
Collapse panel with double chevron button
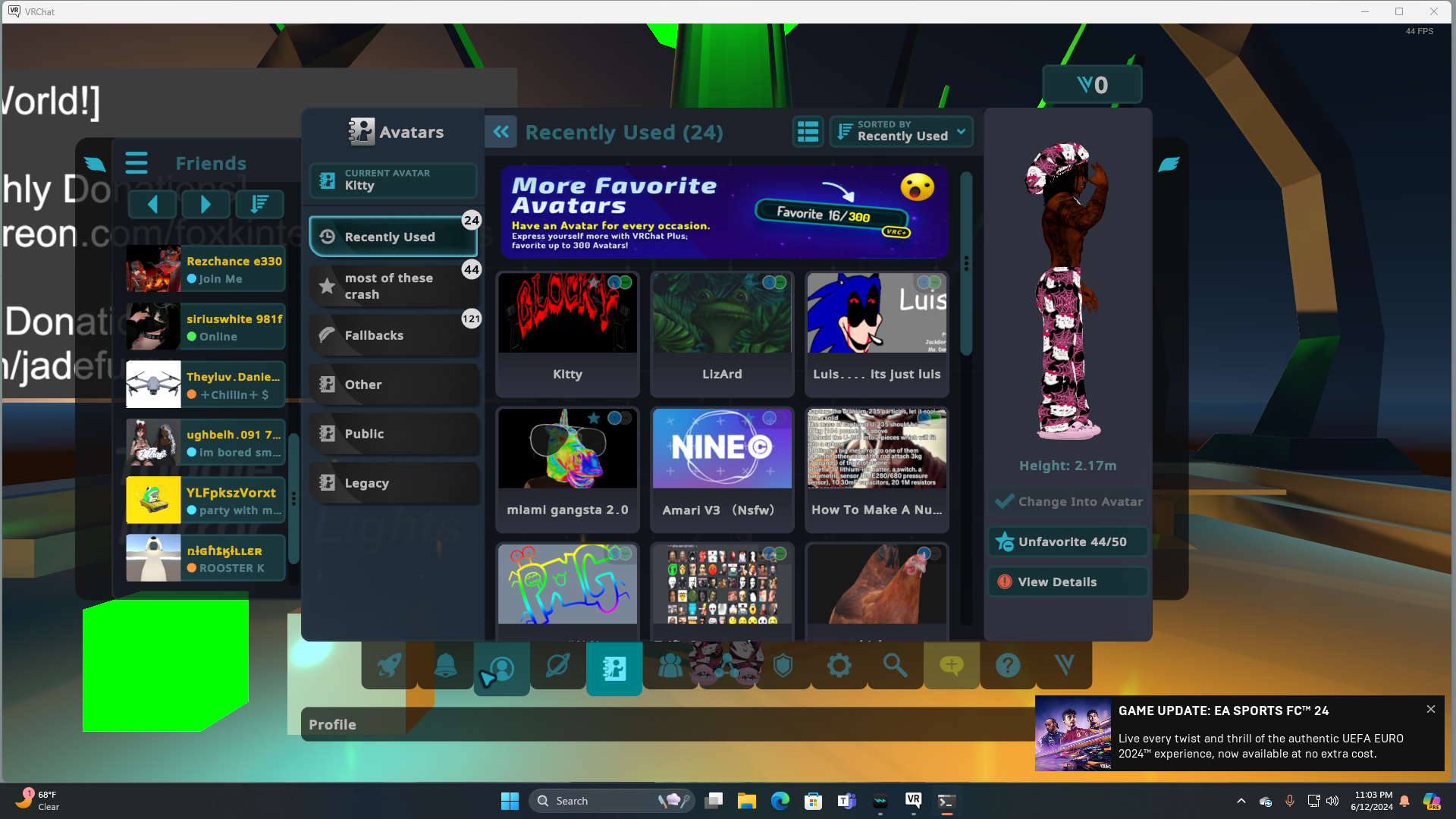[501, 132]
